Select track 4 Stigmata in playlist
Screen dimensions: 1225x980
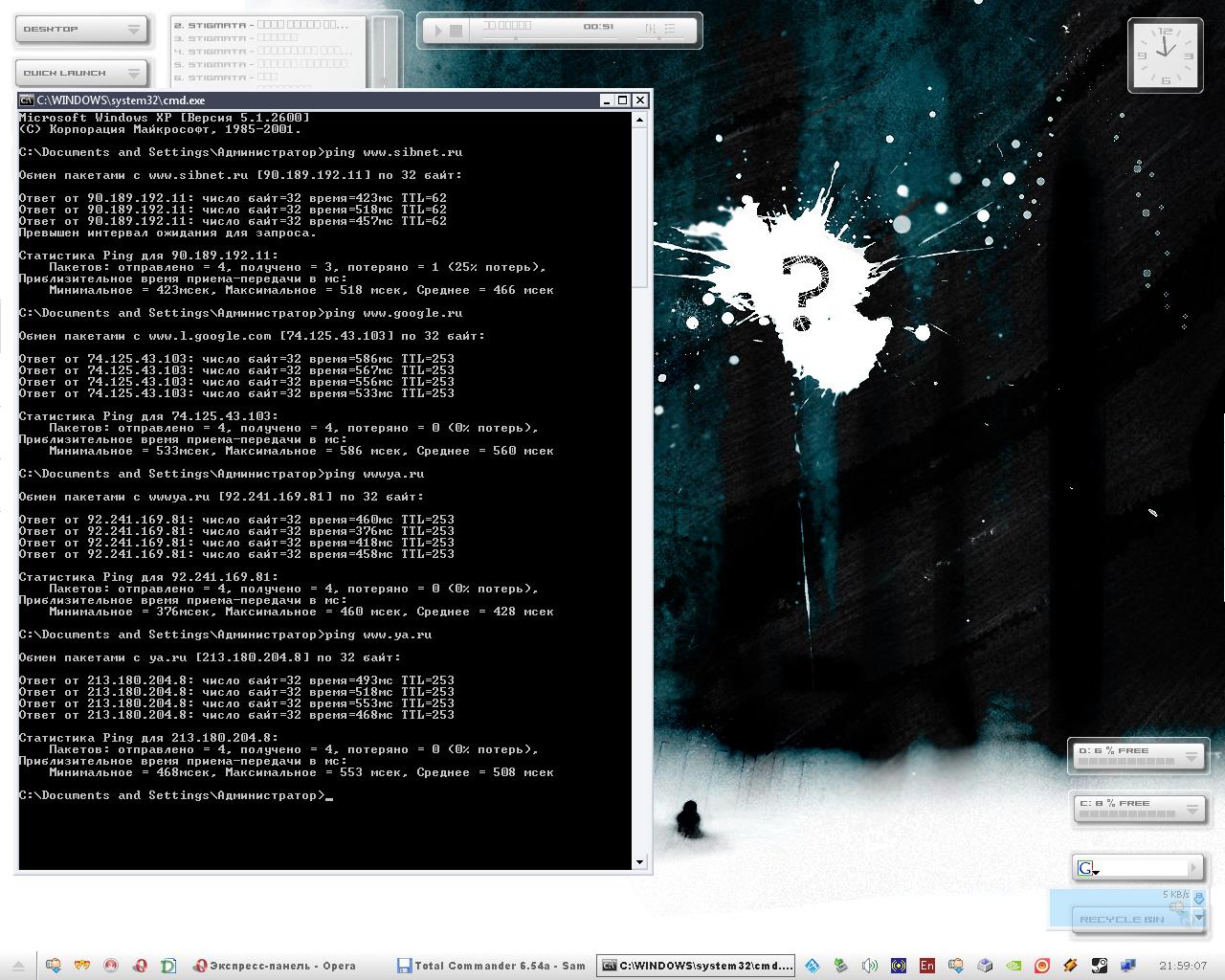click(x=258, y=51)
